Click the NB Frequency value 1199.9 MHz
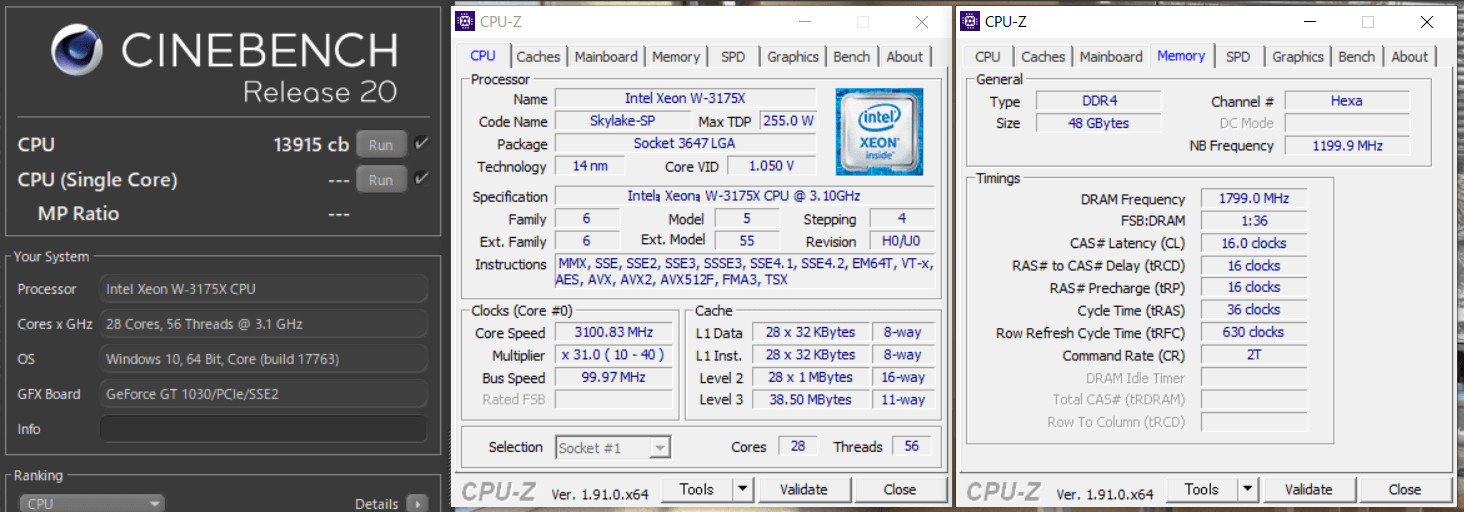Image resolution: width=1464 pixels, height=512 pixels. click(x=1347, y=145)
